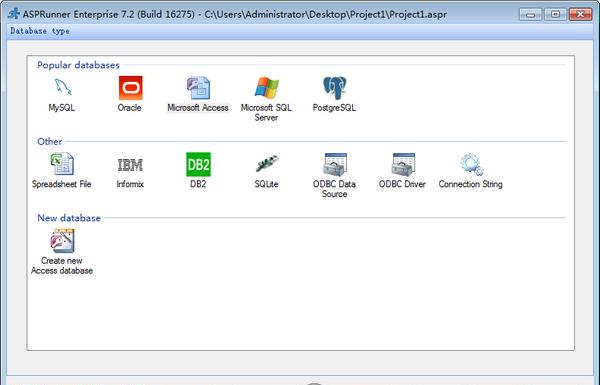Click the Microsoft Access label text
Screen dimensions: 600x385
click(x=198, y=108)
